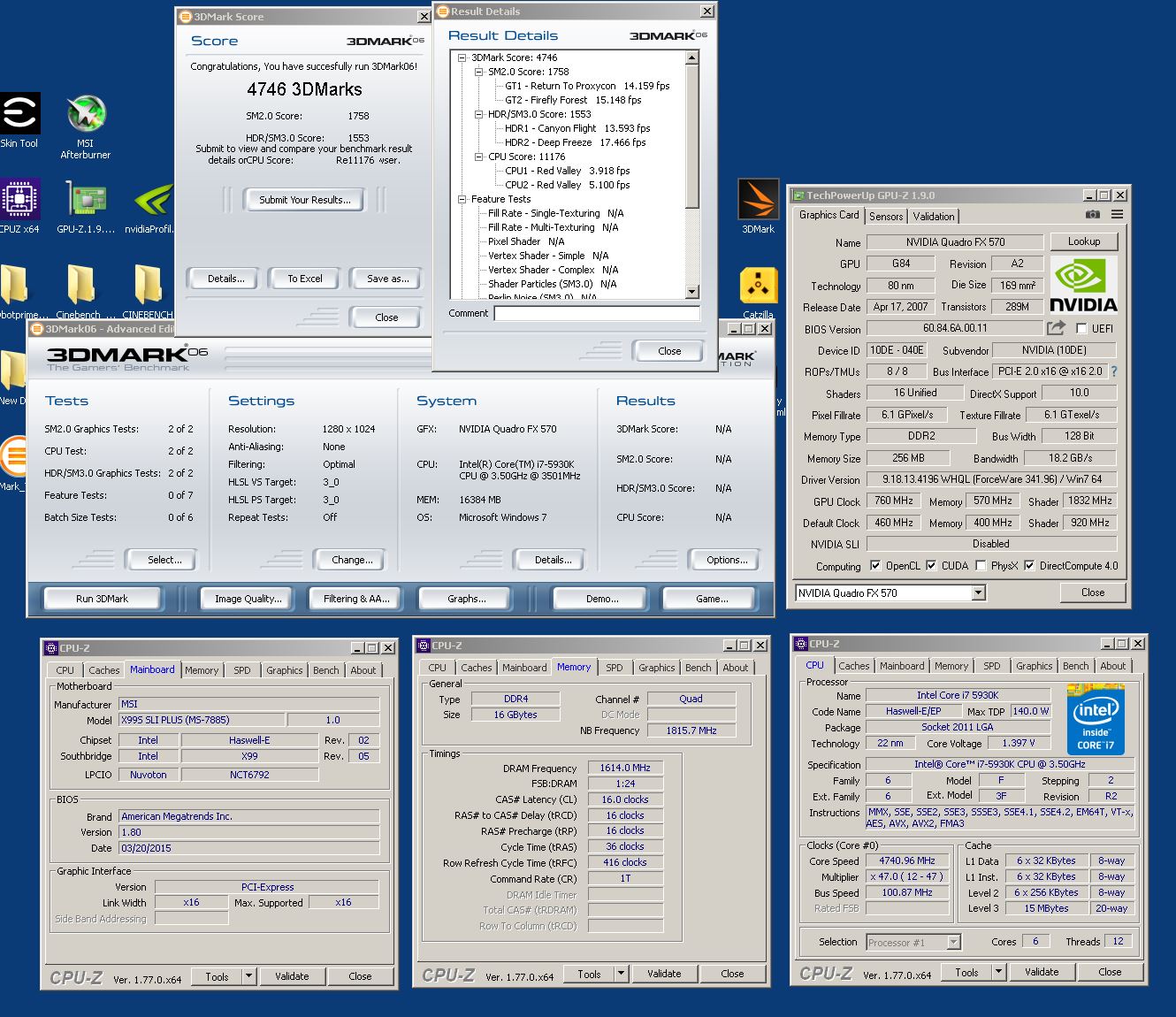Open the Tools dropdown arrow in Mainboard CPU-Z

(249, 976)
